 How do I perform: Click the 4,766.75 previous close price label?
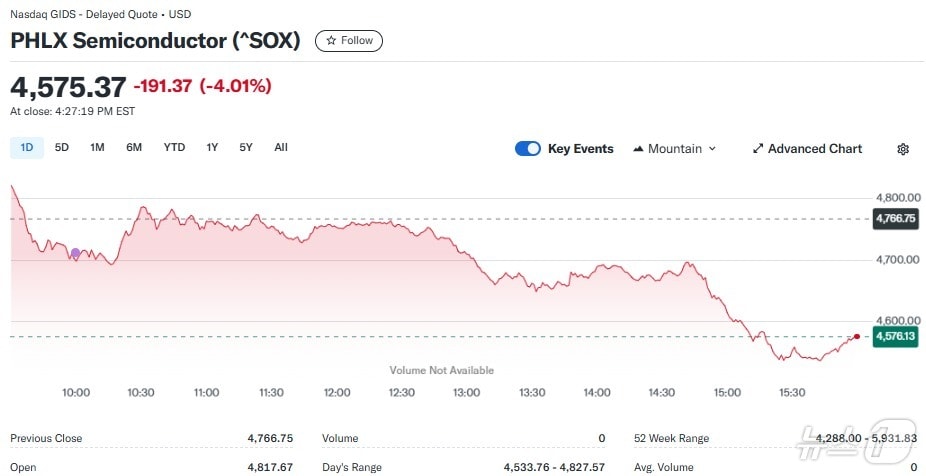[x=895, y=218]
